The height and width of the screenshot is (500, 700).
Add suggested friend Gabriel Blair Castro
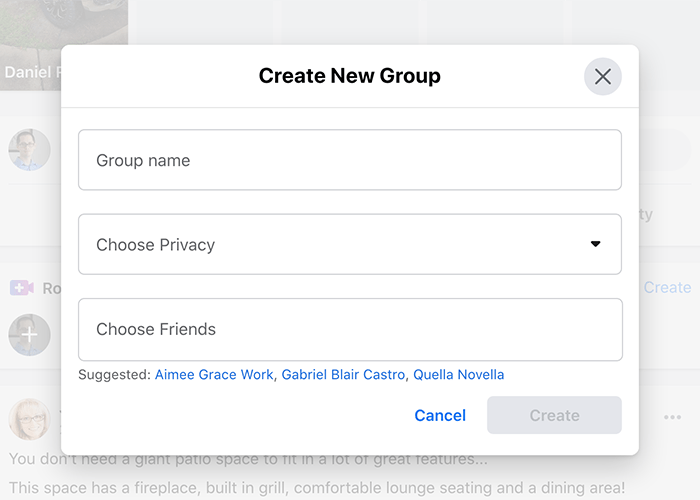[x=343, y=375]
